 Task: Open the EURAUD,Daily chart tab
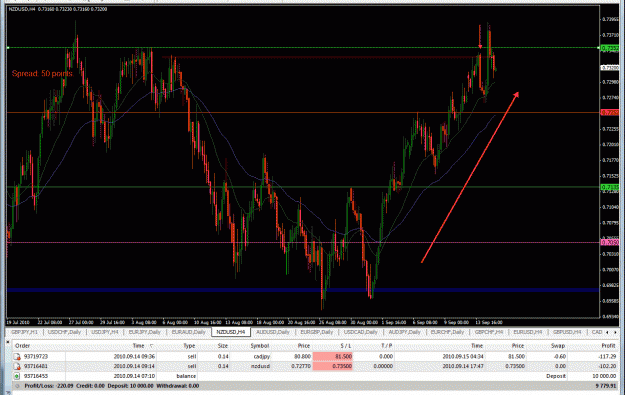(188, 332)
